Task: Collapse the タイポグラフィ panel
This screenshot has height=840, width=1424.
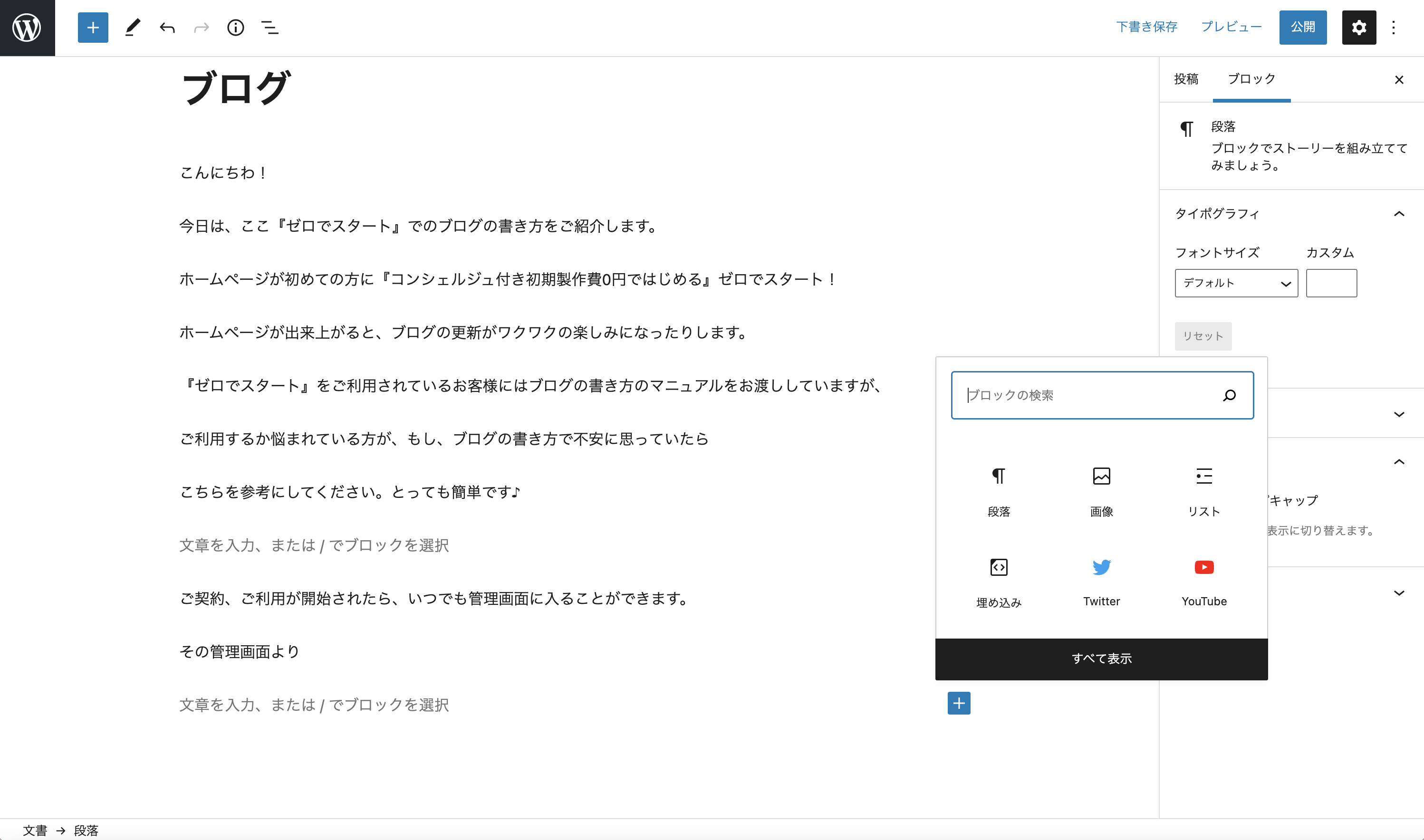Action: click(x=1398, y=214)
